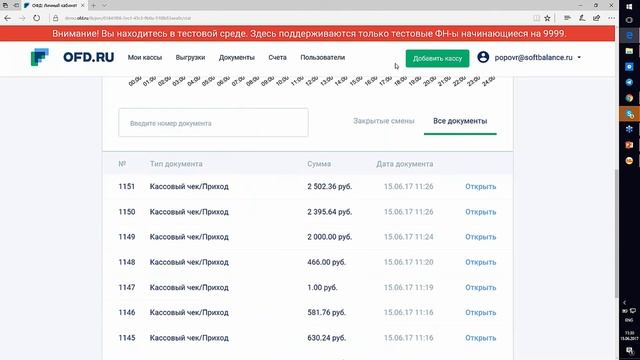The width and height of the screenshot is (640, 360).
Task: Click the Добавить кассу button
Action: coord(437,58)
